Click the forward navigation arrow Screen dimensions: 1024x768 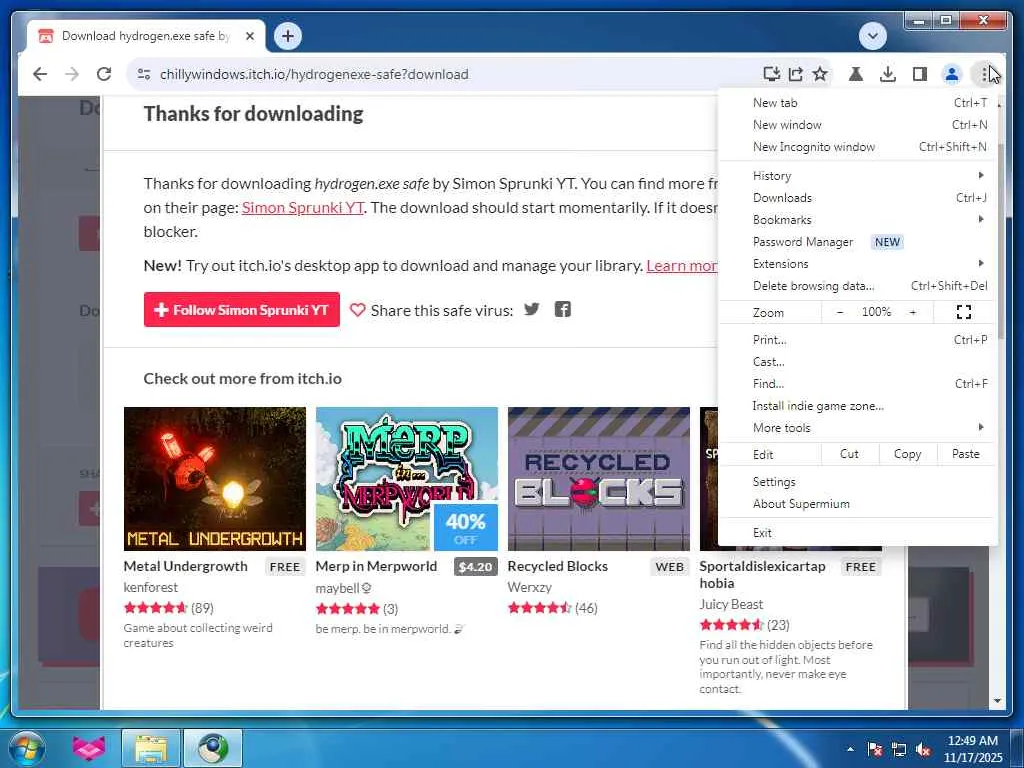click(72, 74)
